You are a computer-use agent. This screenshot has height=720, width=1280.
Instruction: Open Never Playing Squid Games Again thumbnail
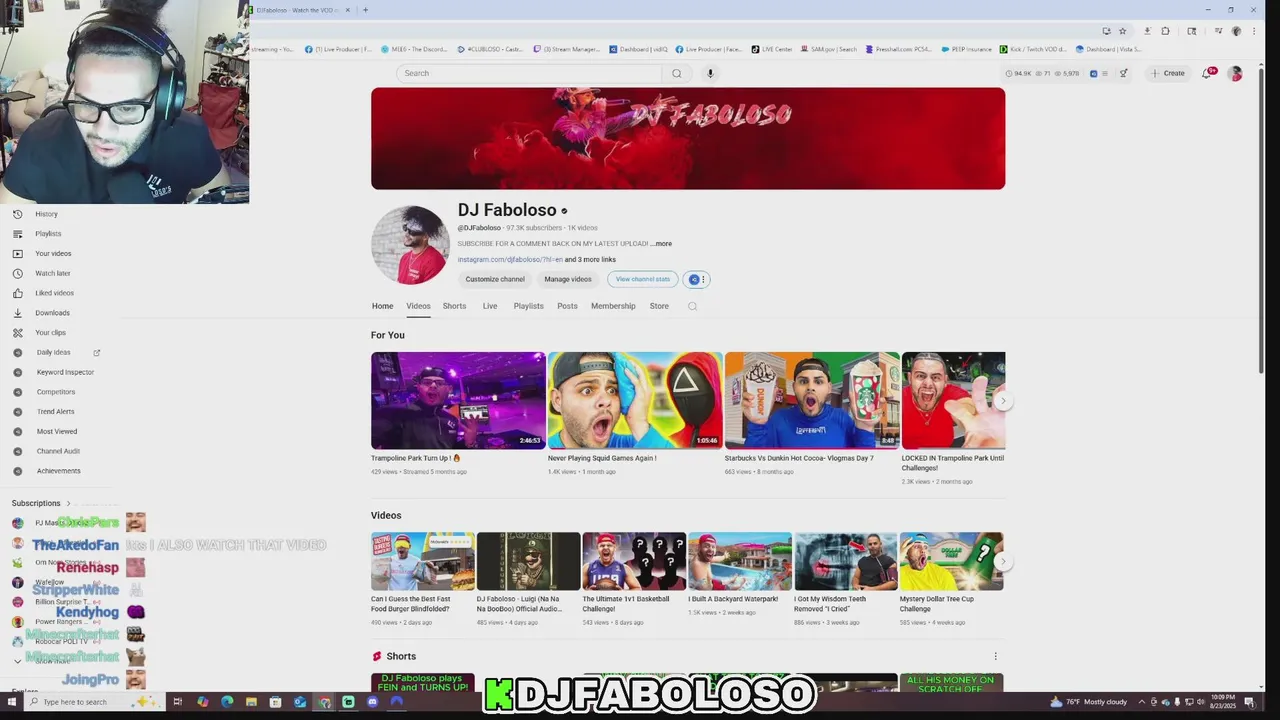[x=635, y=400]
